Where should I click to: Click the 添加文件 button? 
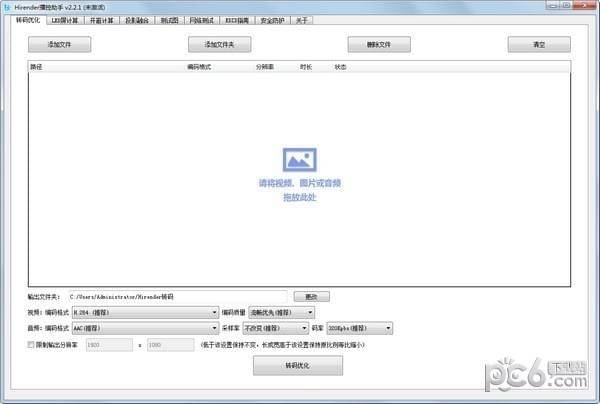click(59, 44)
